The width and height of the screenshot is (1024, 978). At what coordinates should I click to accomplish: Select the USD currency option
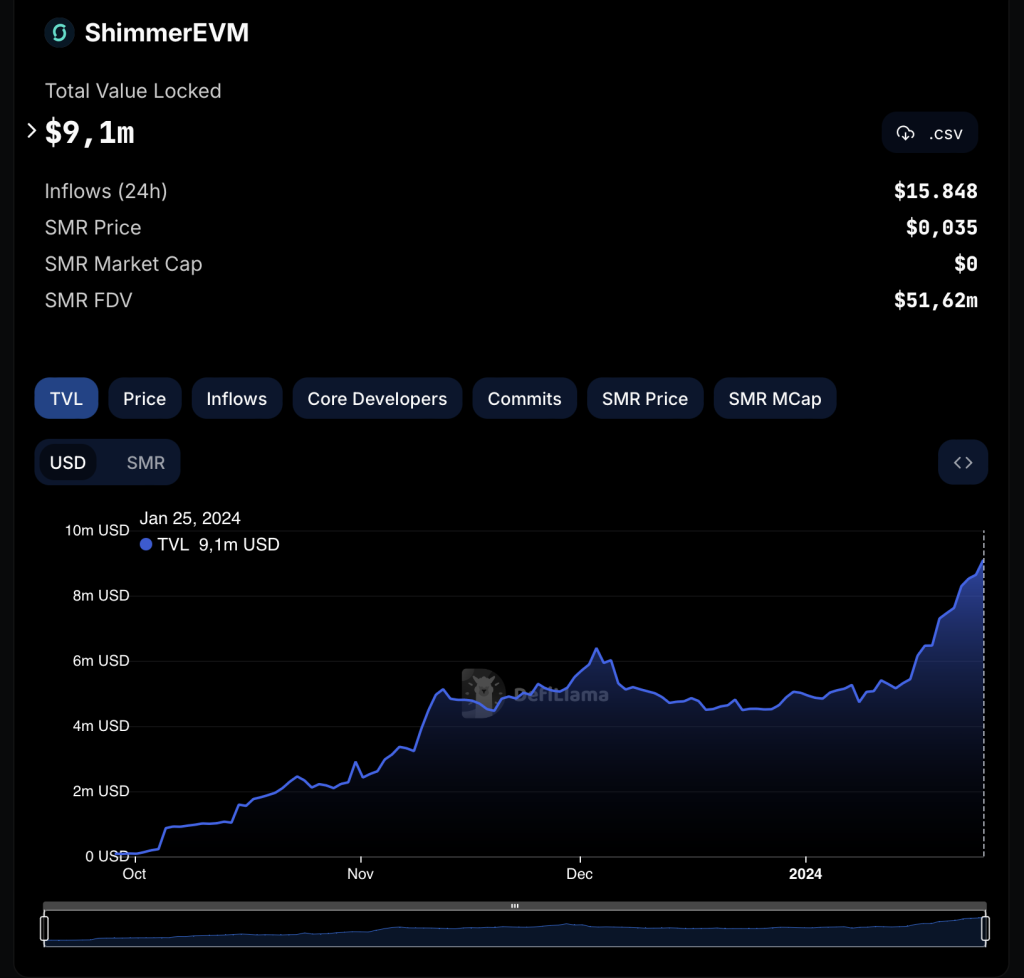pyautogui.click(x=68, y=462)
